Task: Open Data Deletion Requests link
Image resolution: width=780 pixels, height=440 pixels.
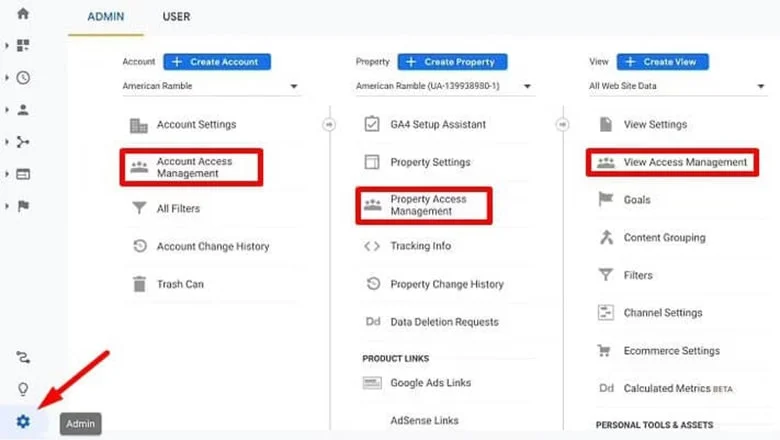Action: click(x=444, y=322)
